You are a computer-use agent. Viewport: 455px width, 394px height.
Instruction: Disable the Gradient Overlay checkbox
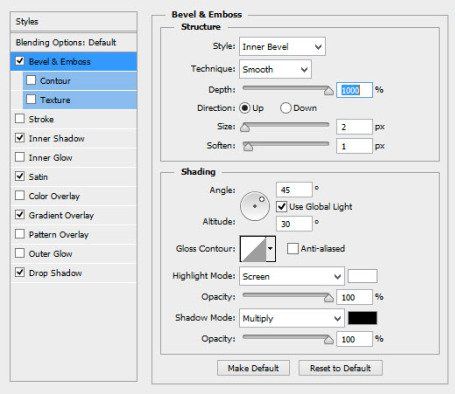tap(20, 214)
